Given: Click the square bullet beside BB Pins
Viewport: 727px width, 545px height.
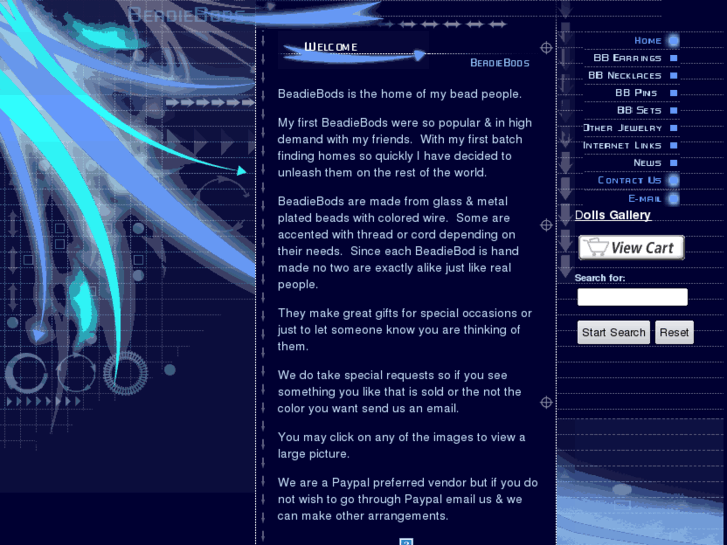Looking at the screenshot, I should point(674,93).
